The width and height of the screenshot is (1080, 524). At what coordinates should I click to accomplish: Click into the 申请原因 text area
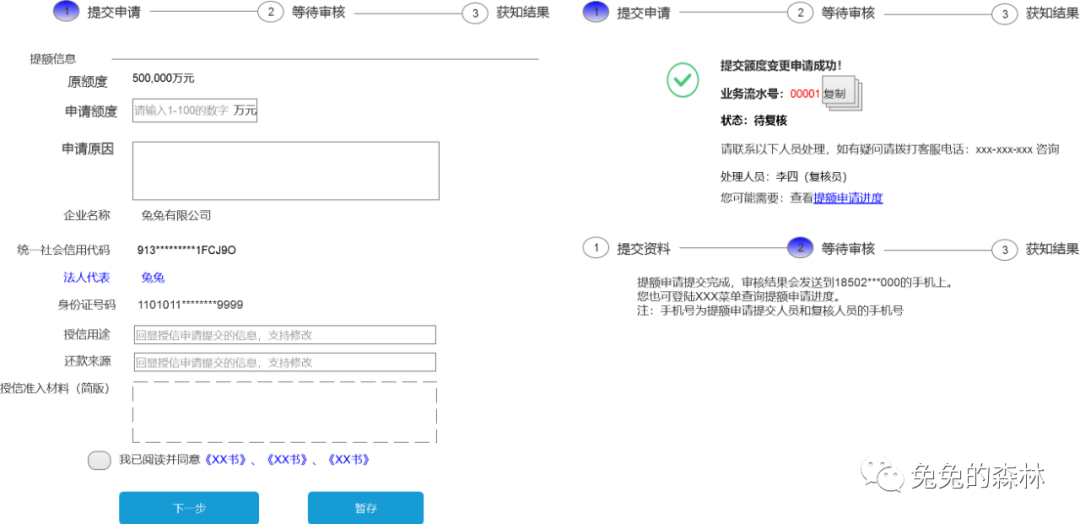[286, 171]
